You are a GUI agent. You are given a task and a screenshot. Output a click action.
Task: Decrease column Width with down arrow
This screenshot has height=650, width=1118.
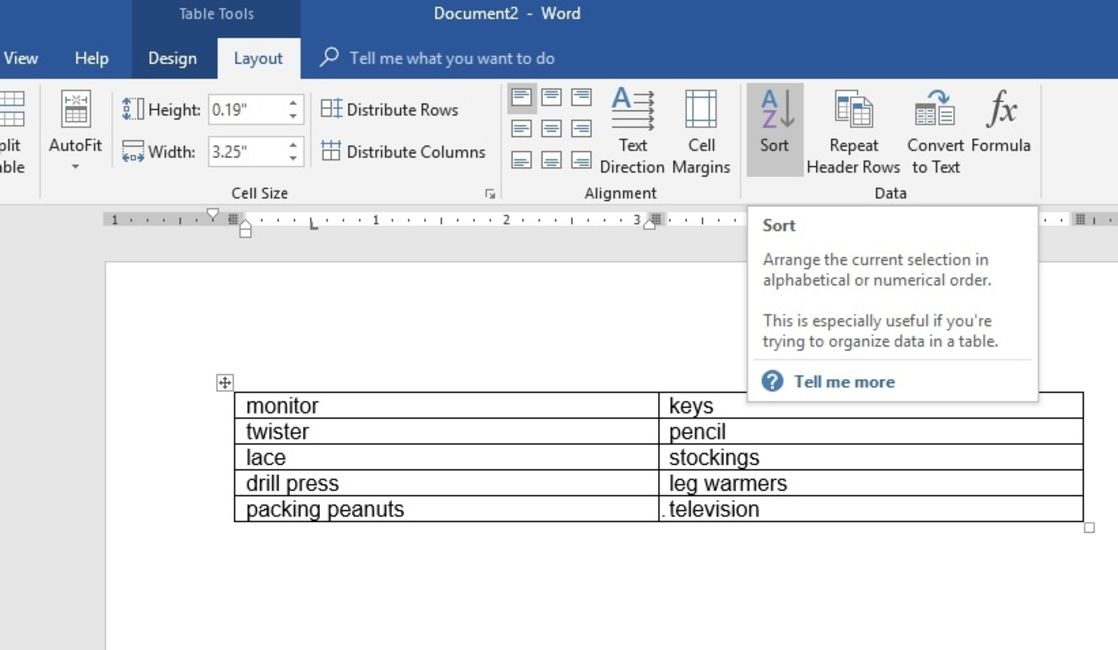click(x=293, y=158)
